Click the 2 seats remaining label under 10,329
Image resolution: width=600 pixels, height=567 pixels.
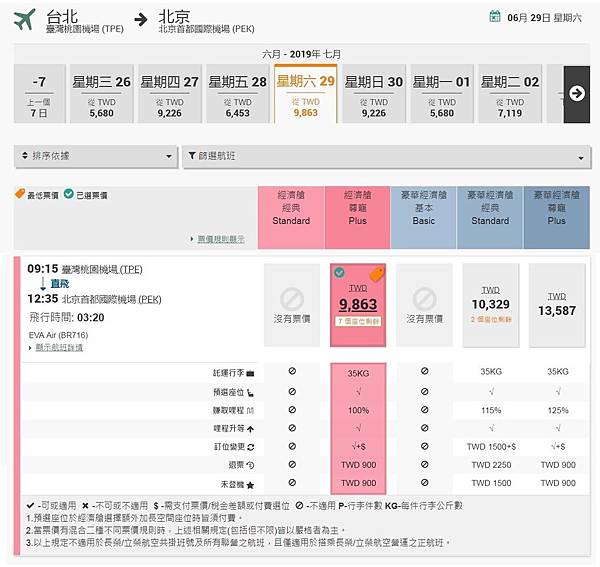[x=491, y=319]
